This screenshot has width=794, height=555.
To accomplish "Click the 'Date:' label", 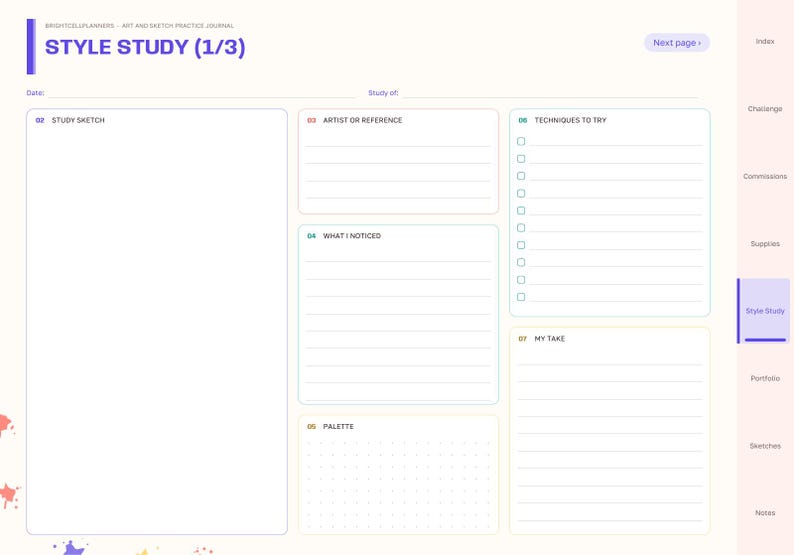I will pyautogui.click(x=35, y=93).
